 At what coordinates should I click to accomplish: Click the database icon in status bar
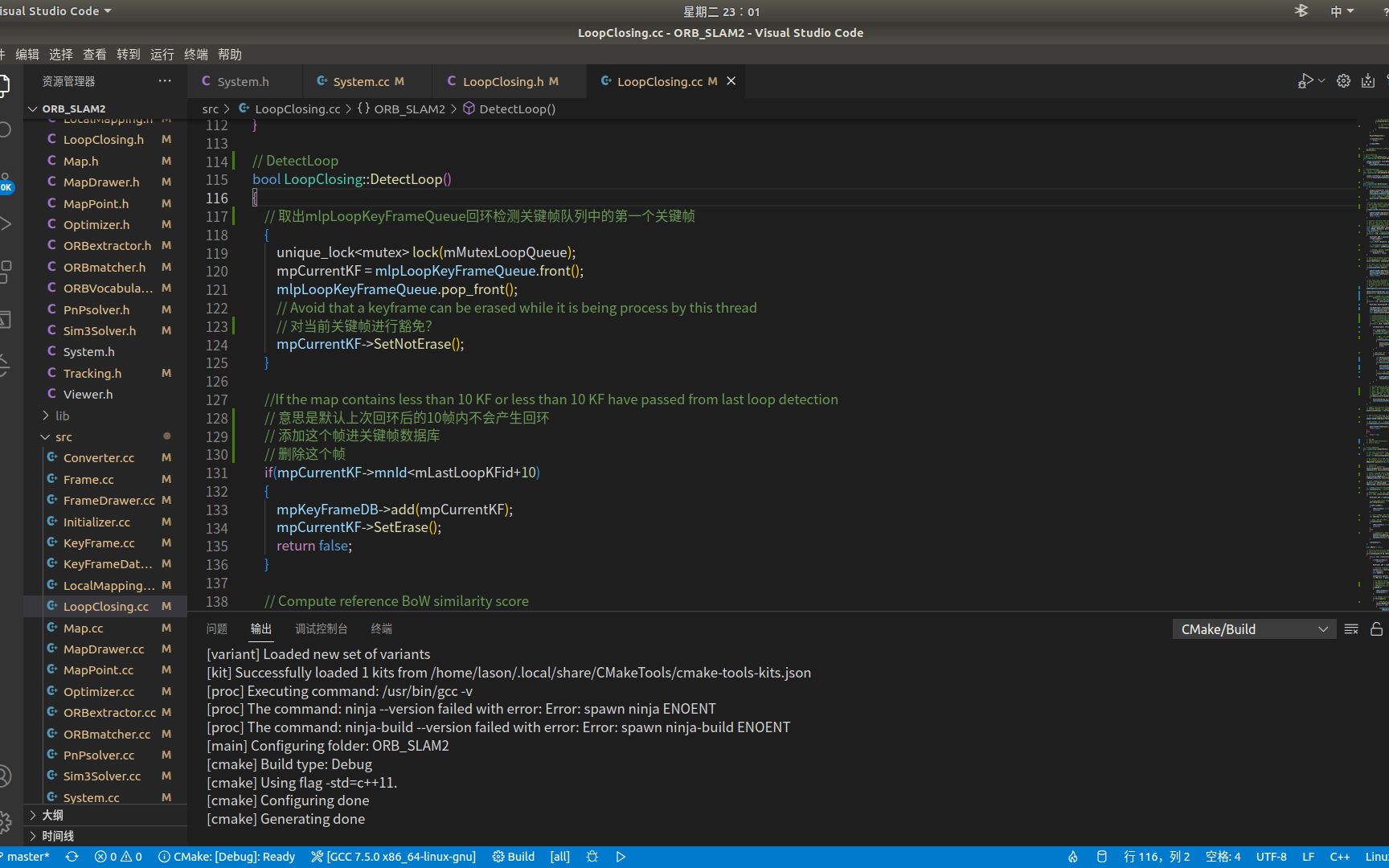point(1102,857)
